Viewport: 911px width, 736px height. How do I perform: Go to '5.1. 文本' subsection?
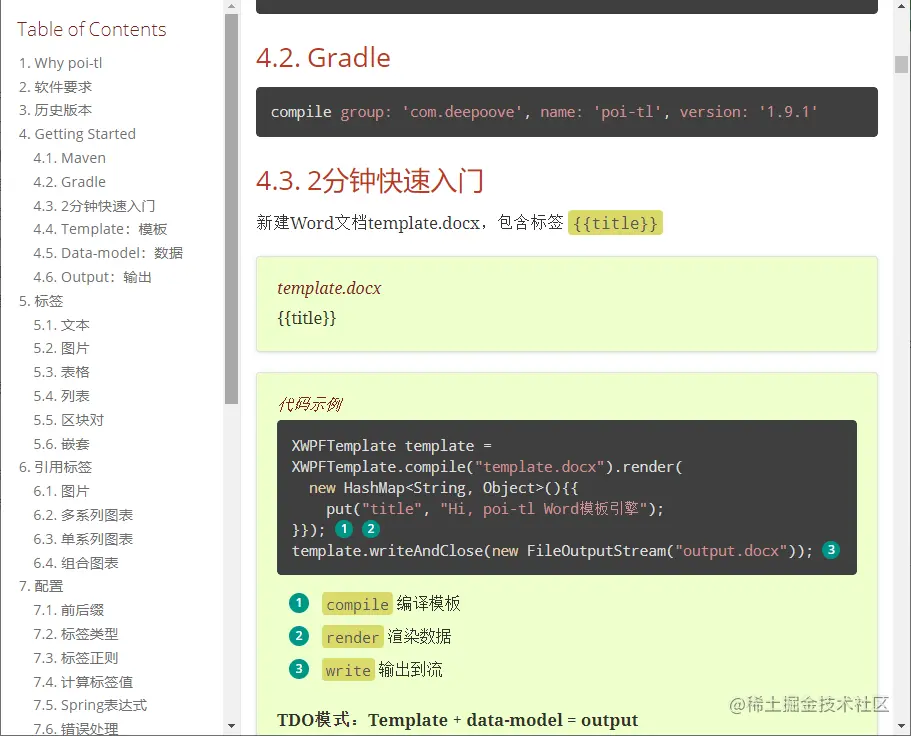61,325
